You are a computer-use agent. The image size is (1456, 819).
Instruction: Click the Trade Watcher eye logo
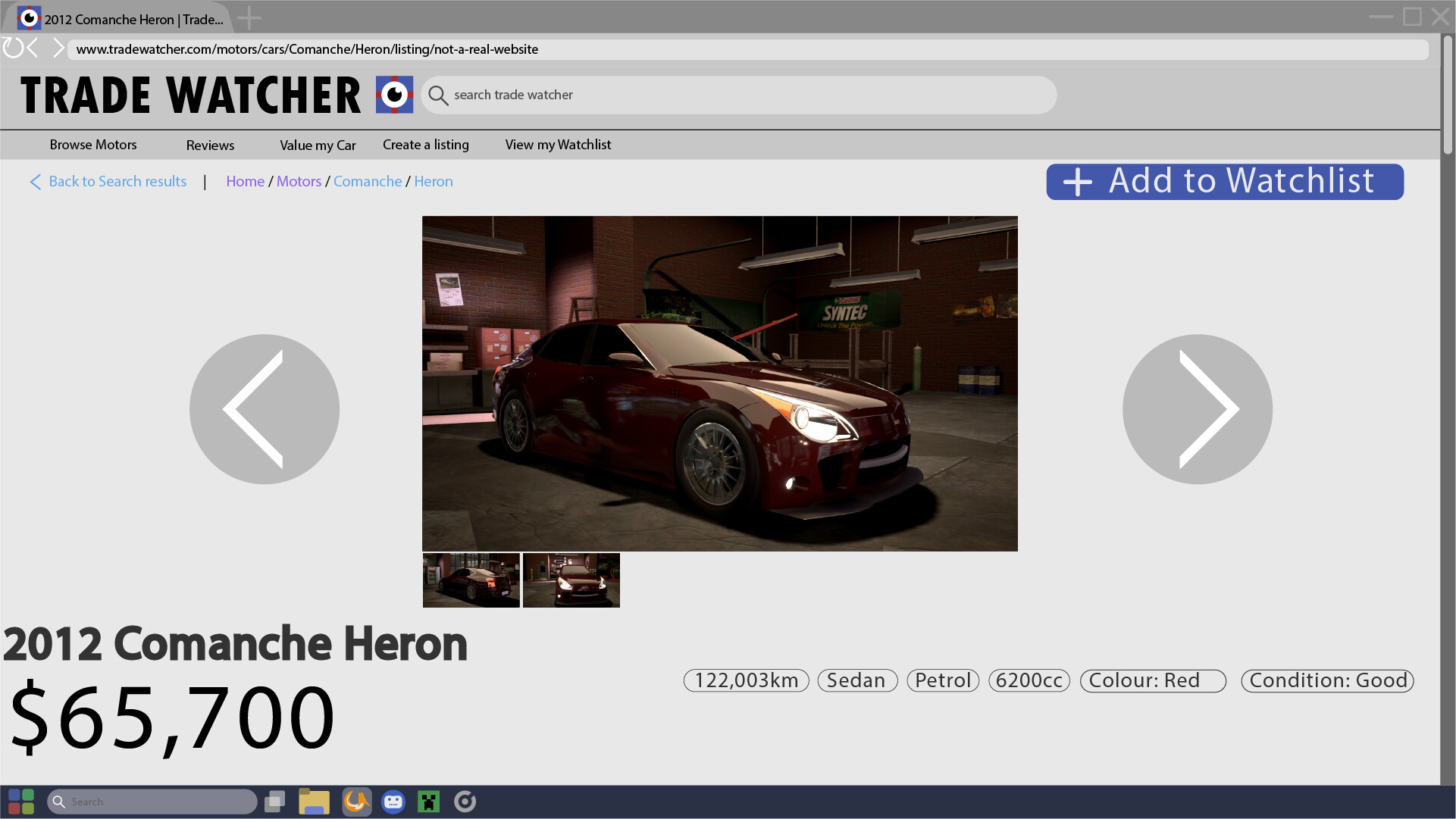pos(394,95)
